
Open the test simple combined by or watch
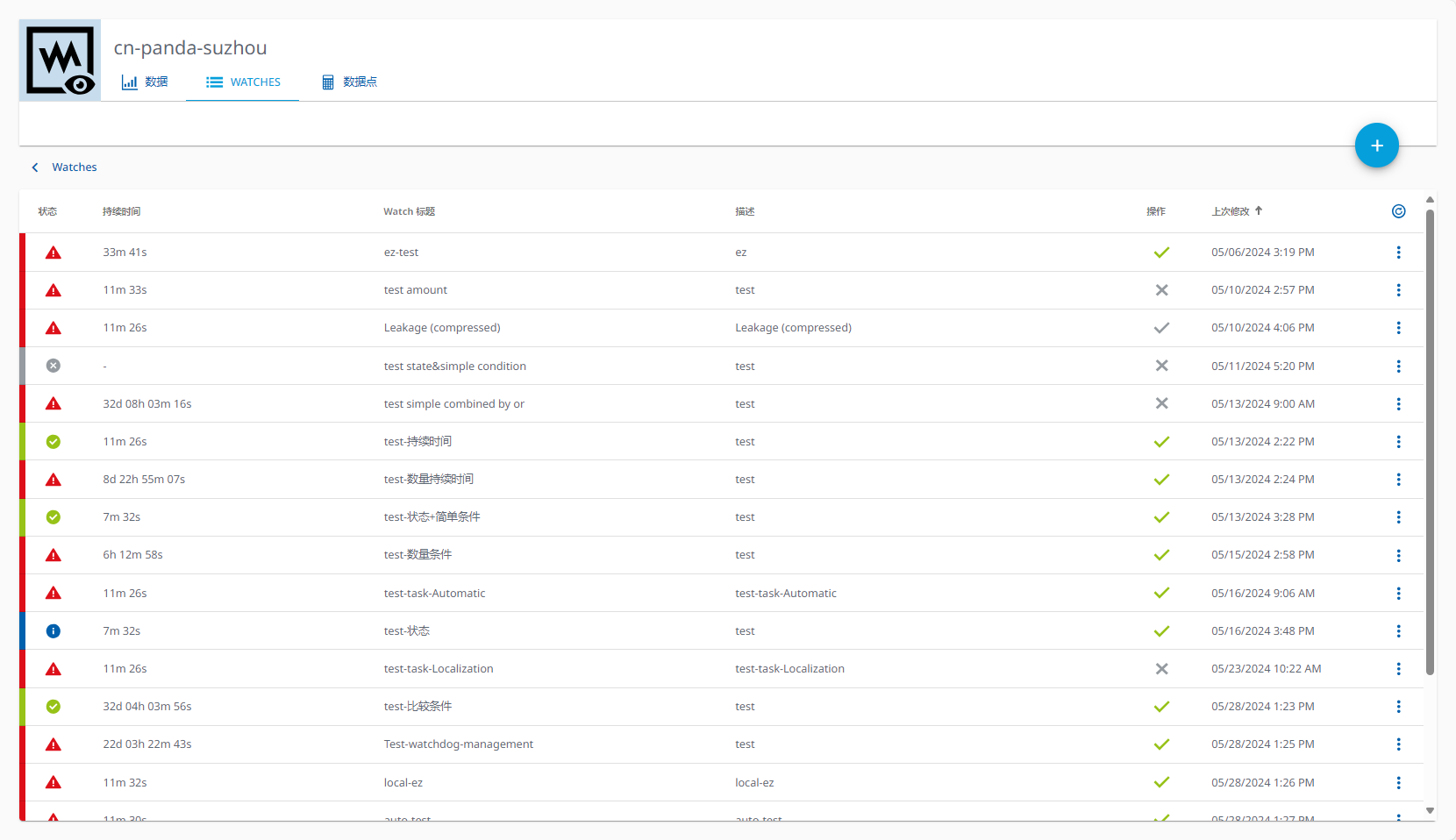click(453, 404)
